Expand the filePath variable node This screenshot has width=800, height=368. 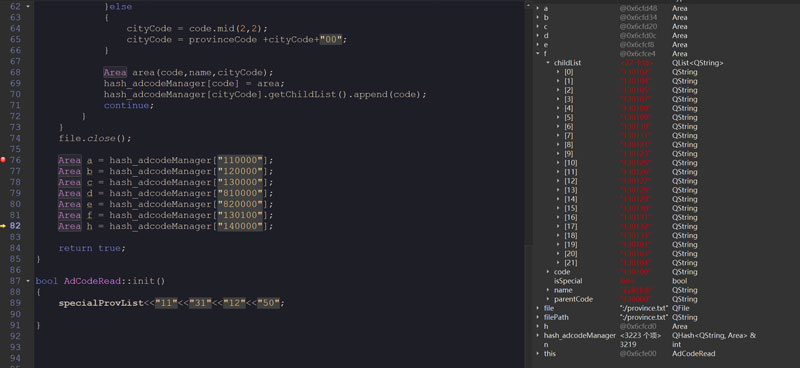pos(538,317)
